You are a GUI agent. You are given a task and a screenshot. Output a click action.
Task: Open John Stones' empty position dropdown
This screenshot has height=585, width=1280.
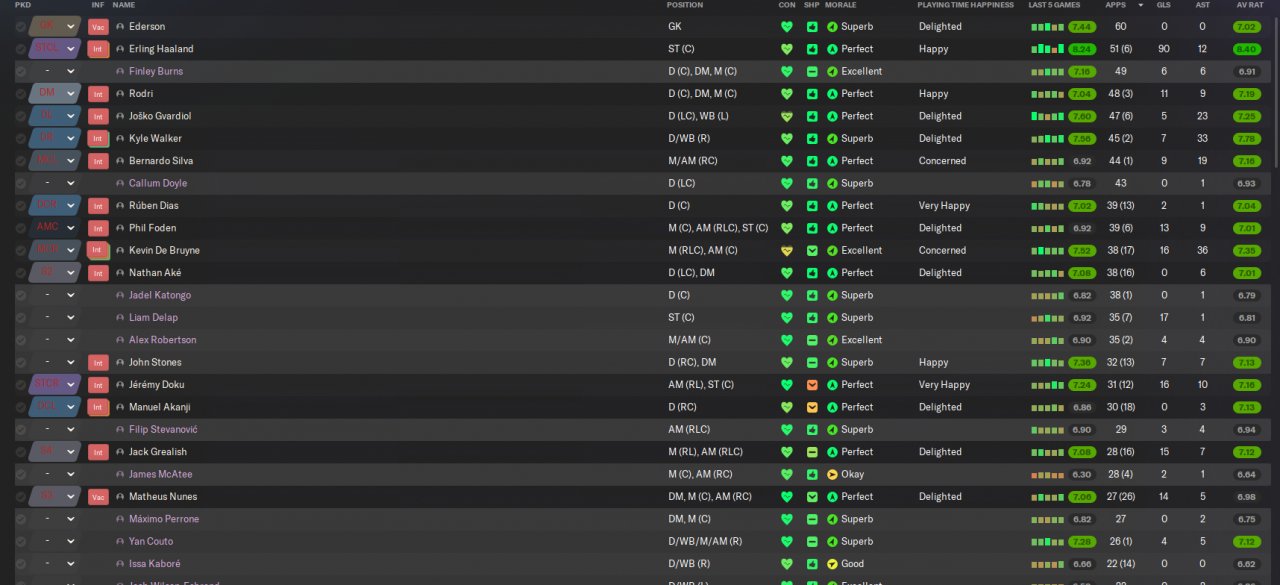pos(55,363)
